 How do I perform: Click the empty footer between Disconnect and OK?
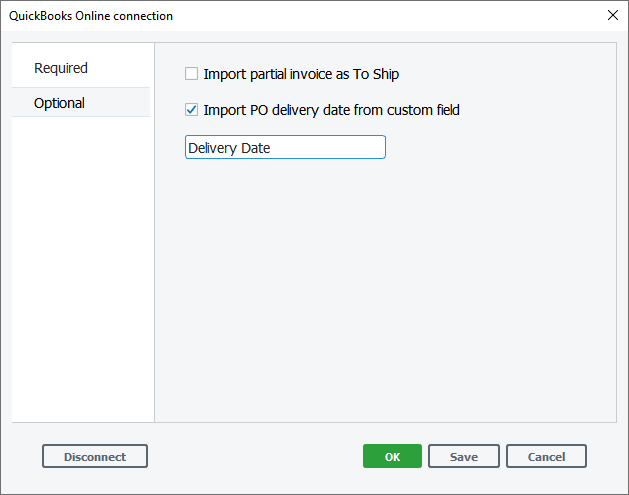pos(255,456)
